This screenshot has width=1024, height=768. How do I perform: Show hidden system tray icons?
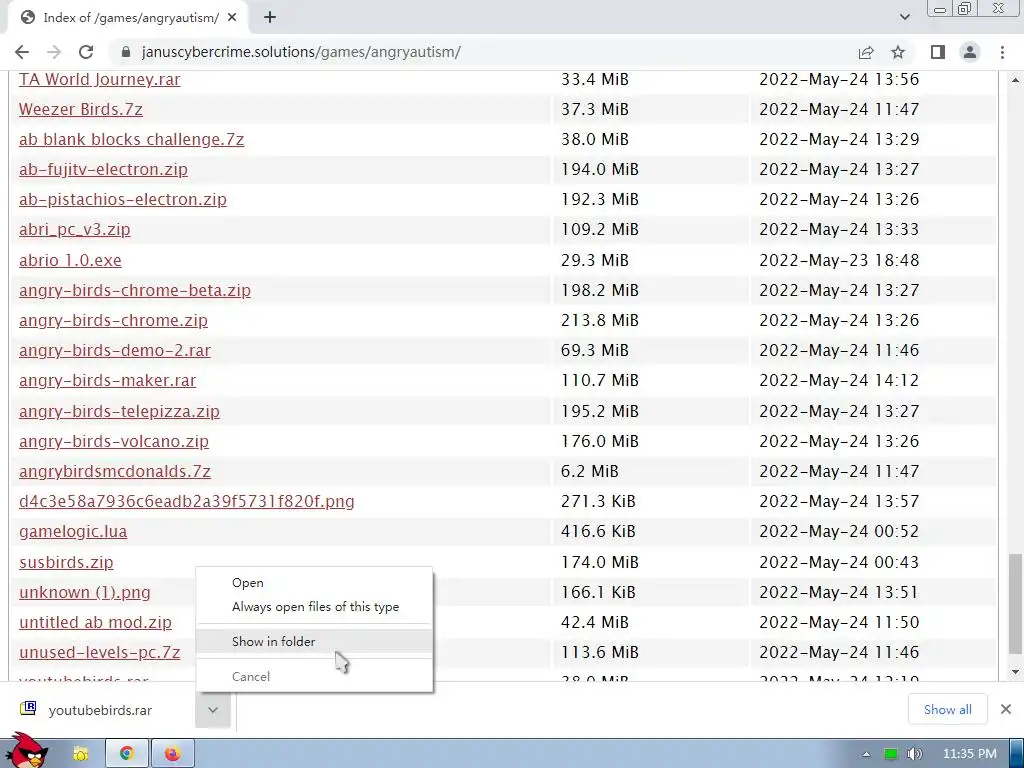(x=866, y=754)
